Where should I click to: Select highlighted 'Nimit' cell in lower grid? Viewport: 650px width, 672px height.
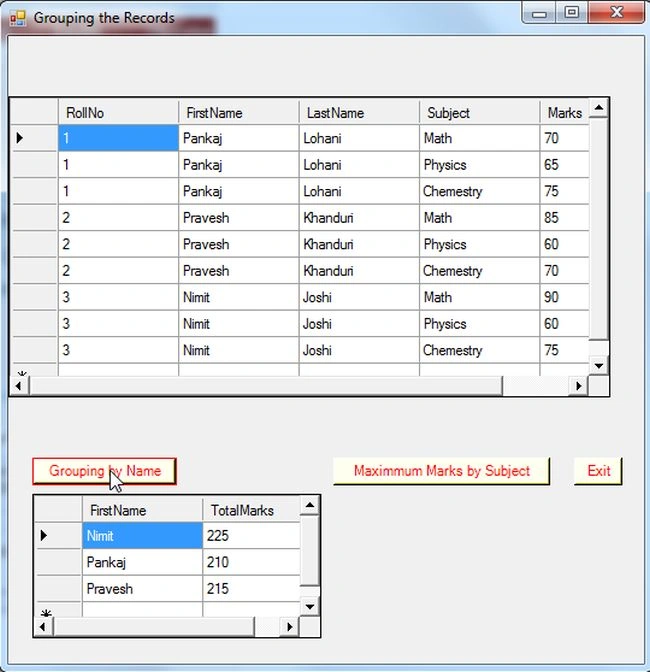click(142, 535)
